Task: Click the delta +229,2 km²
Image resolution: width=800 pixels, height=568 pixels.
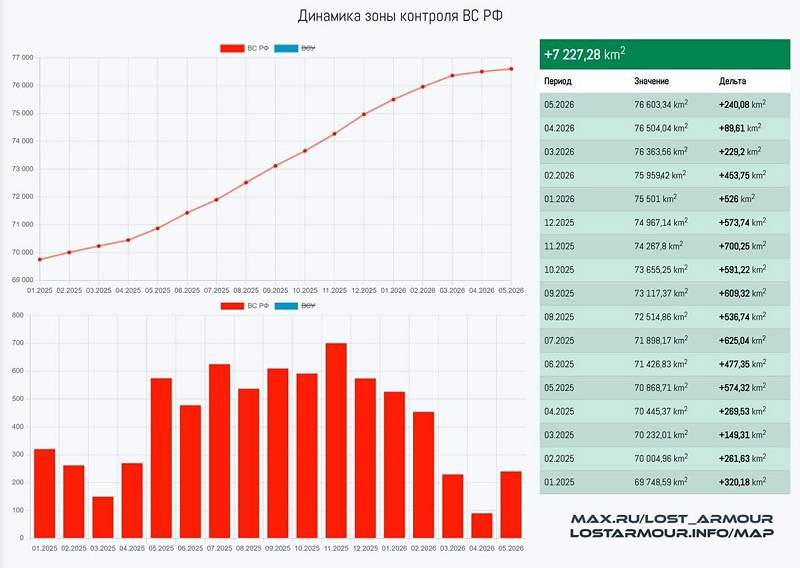Action: click(740, 152)
